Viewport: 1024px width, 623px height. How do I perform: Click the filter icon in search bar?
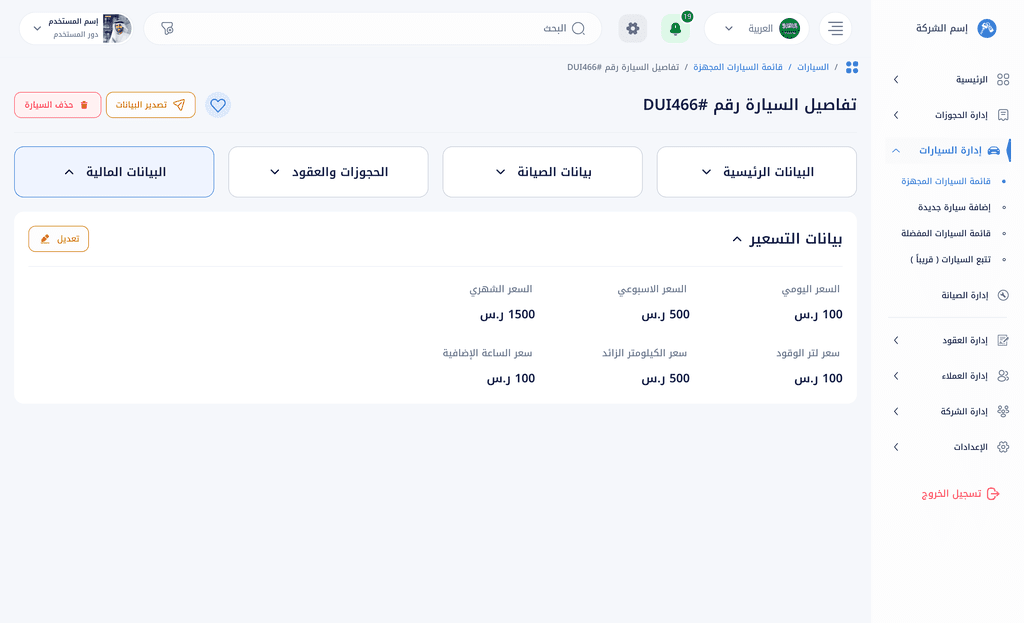coord(167,29)
